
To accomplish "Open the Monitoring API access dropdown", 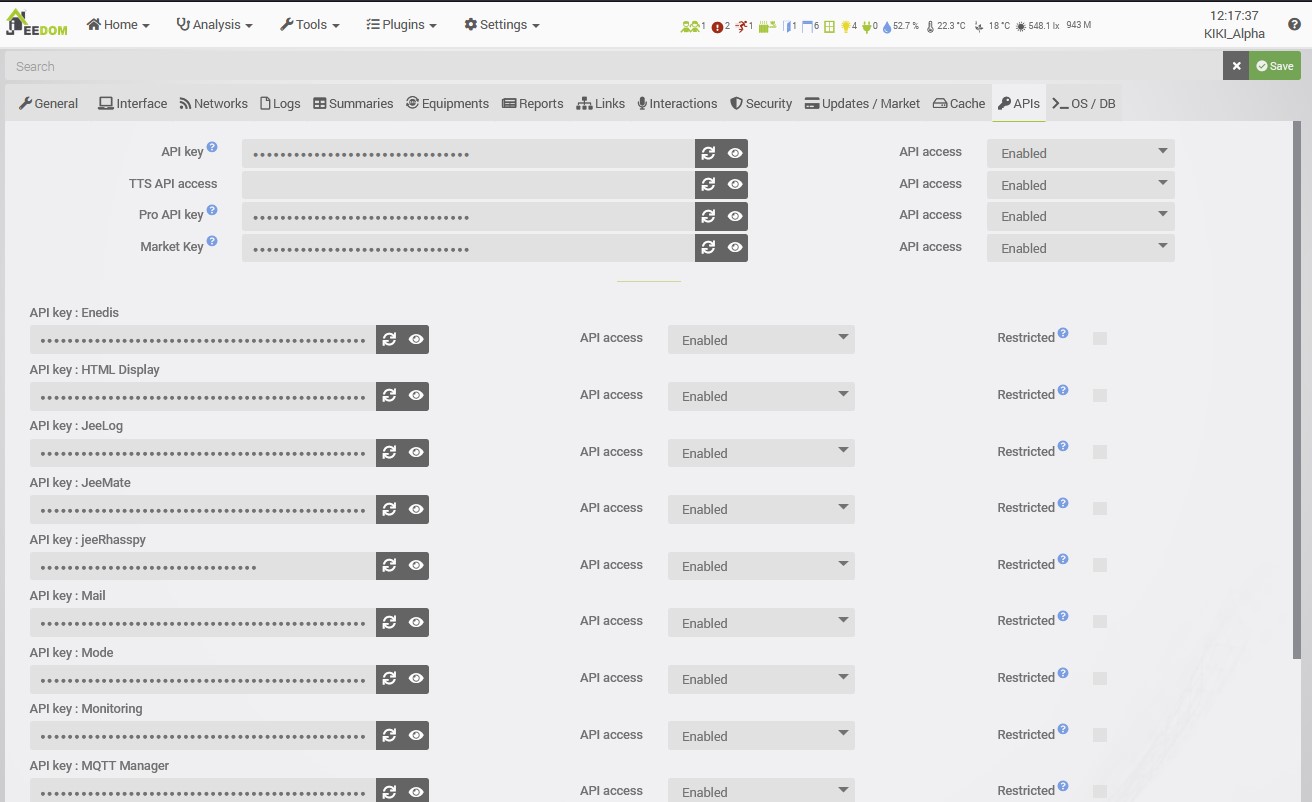I will tap(761, 735).
